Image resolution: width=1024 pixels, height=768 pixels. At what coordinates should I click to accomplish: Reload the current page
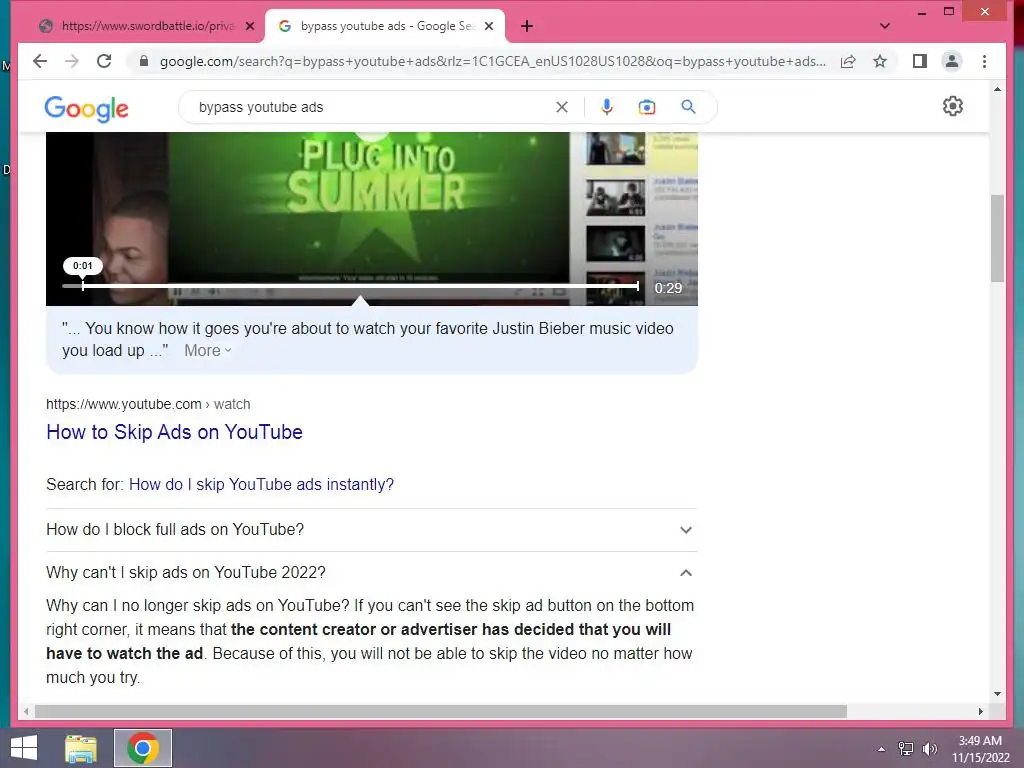104,61
